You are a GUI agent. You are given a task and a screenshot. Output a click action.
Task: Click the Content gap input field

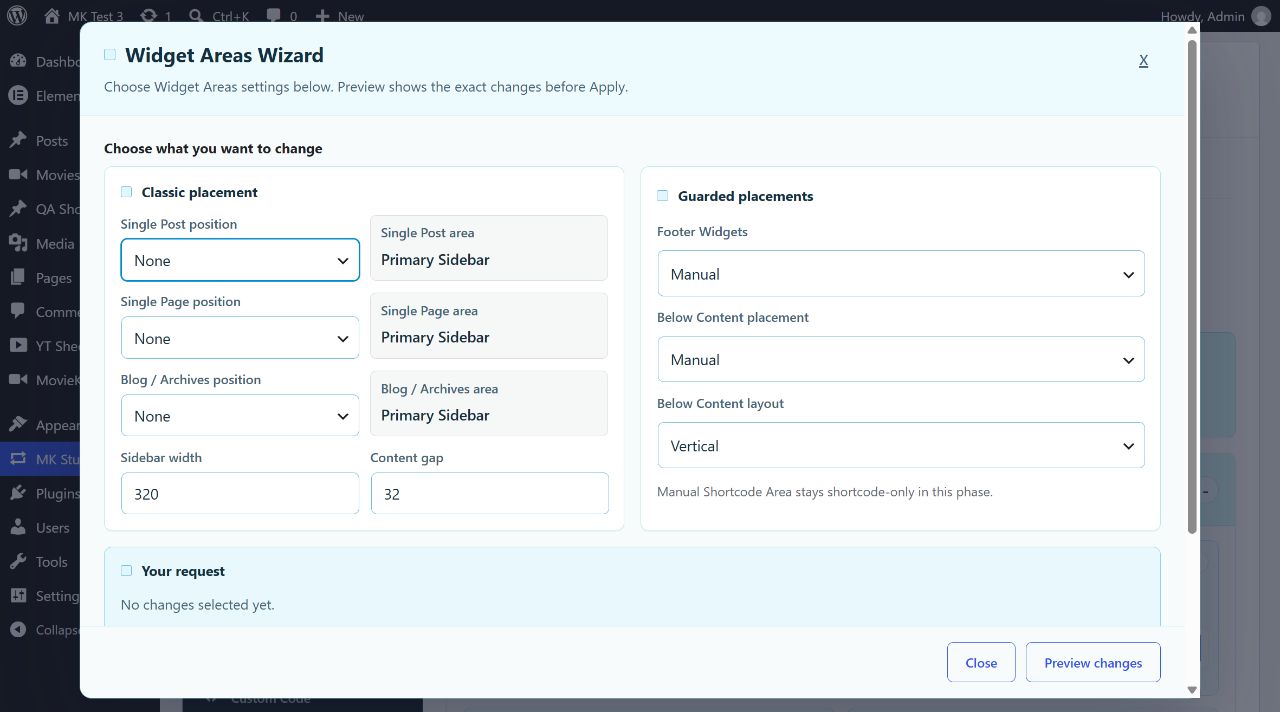pyautogui.click(x=490, y=494)
